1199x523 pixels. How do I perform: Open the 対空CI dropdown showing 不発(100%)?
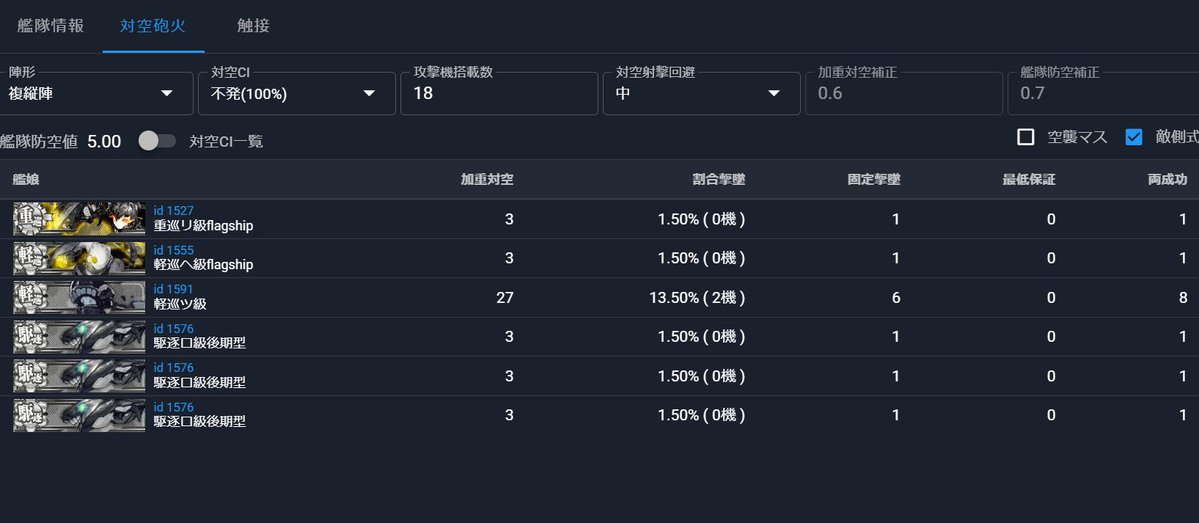coord(297,93)
